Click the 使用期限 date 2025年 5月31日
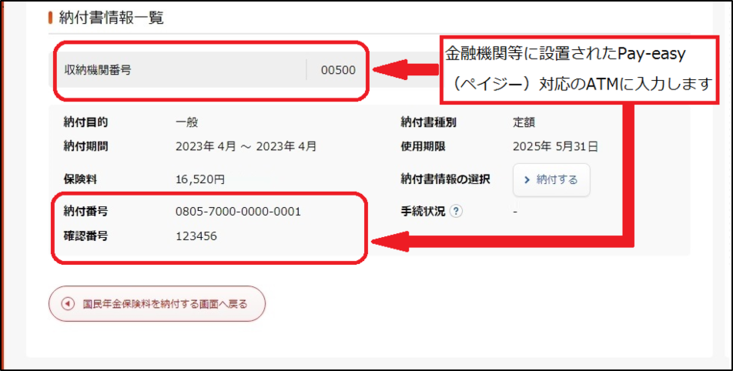This screenshot has width=733, height=371. [555, 147]
